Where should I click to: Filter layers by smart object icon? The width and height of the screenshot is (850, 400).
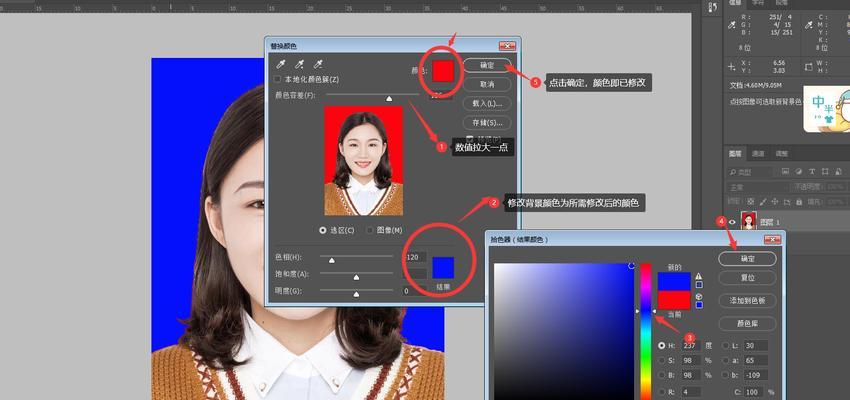pos(838,172)
